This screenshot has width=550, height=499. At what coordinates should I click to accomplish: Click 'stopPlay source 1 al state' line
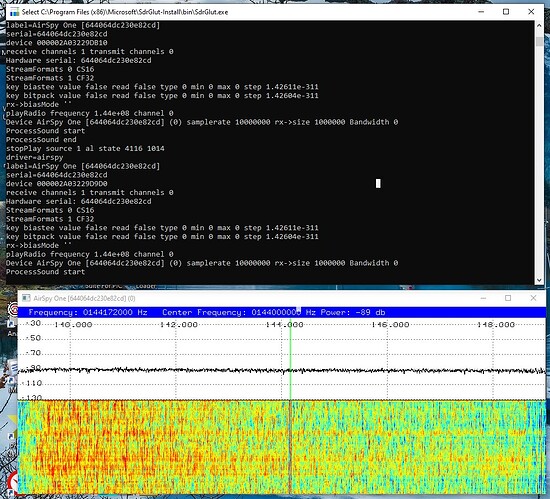pos(85,148)
